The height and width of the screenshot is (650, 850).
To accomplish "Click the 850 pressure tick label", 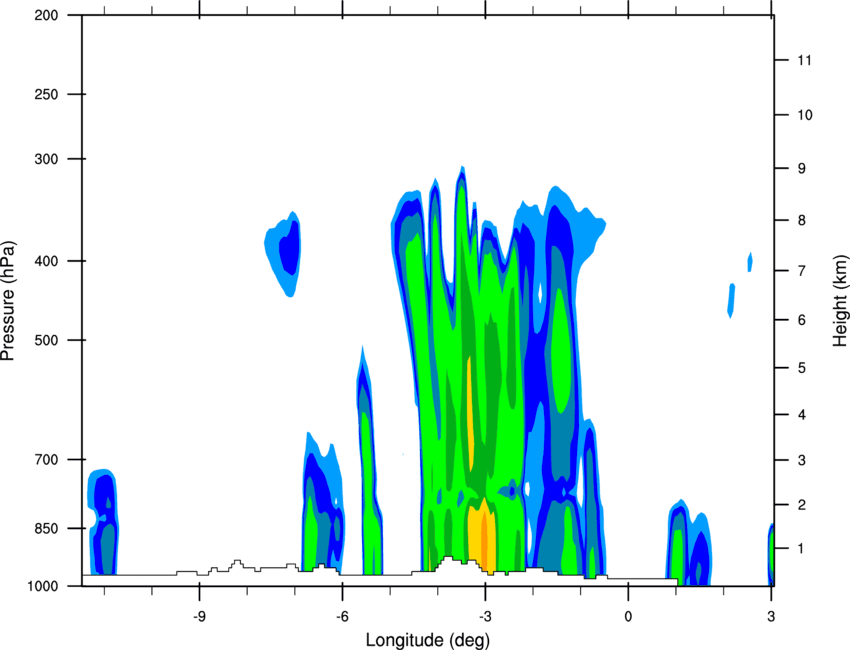I will 46,528.
